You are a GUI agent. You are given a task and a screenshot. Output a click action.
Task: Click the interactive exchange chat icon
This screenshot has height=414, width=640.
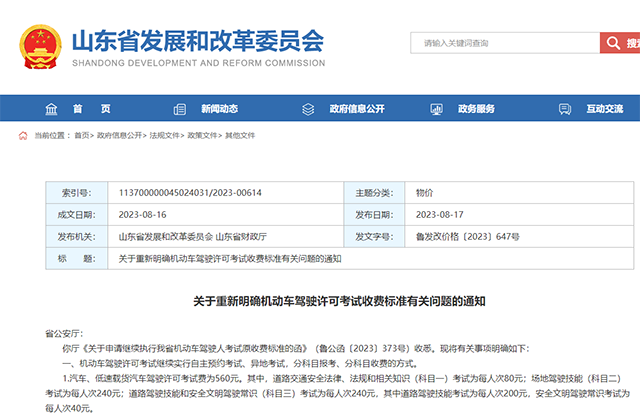[x=567, y=108]
